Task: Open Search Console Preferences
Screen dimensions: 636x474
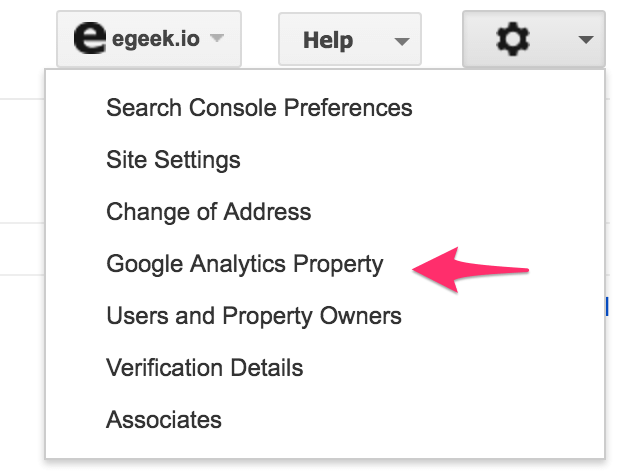Action: (x=259, y=108)
